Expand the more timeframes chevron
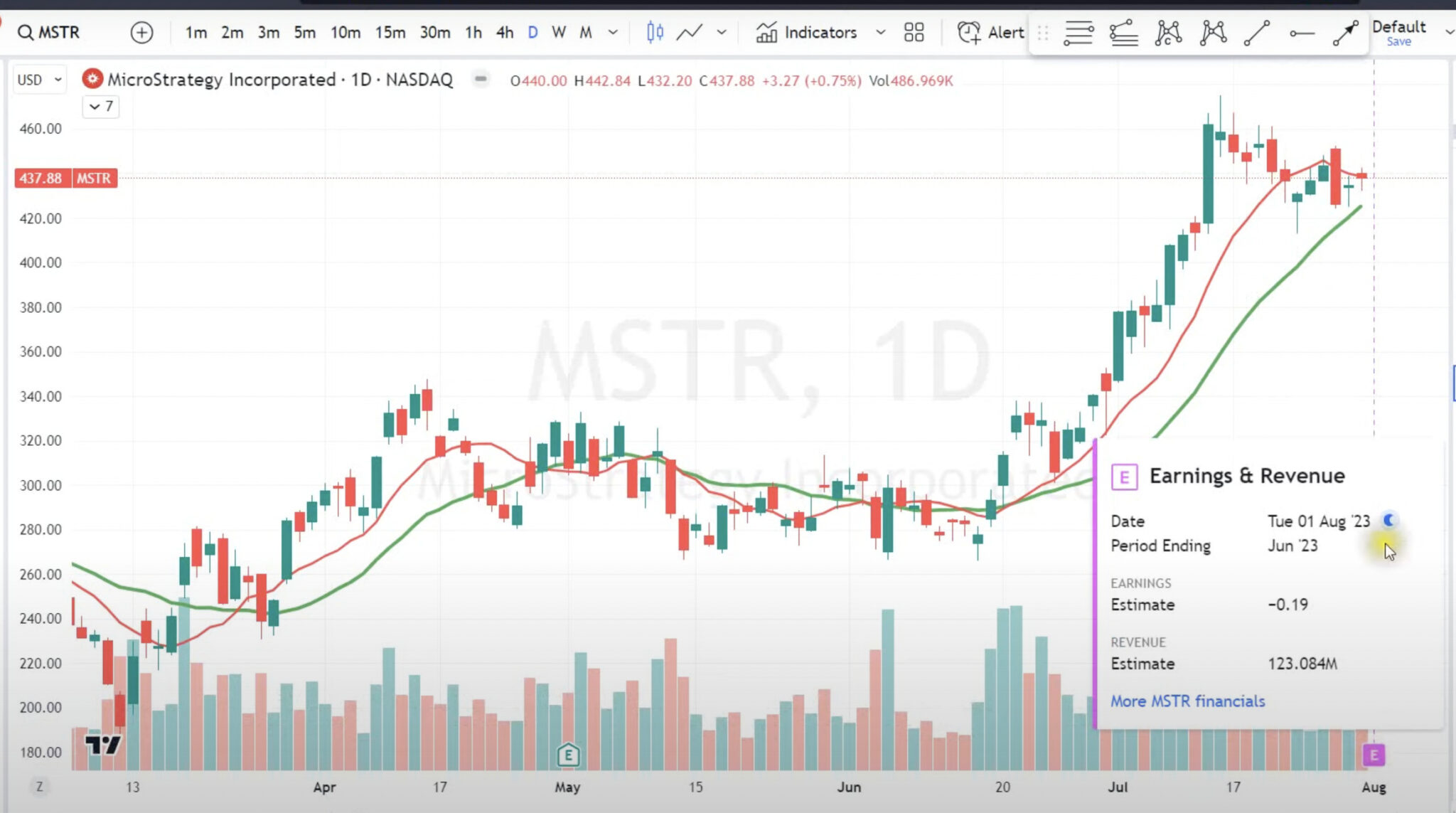This screenshot has height=813, width=1456. [x=613, y=32]
